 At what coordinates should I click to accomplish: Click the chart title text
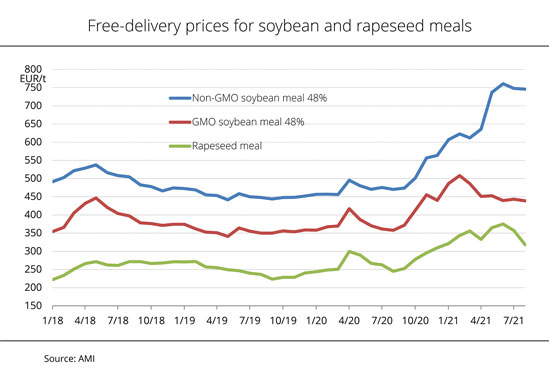pos(279,26)
